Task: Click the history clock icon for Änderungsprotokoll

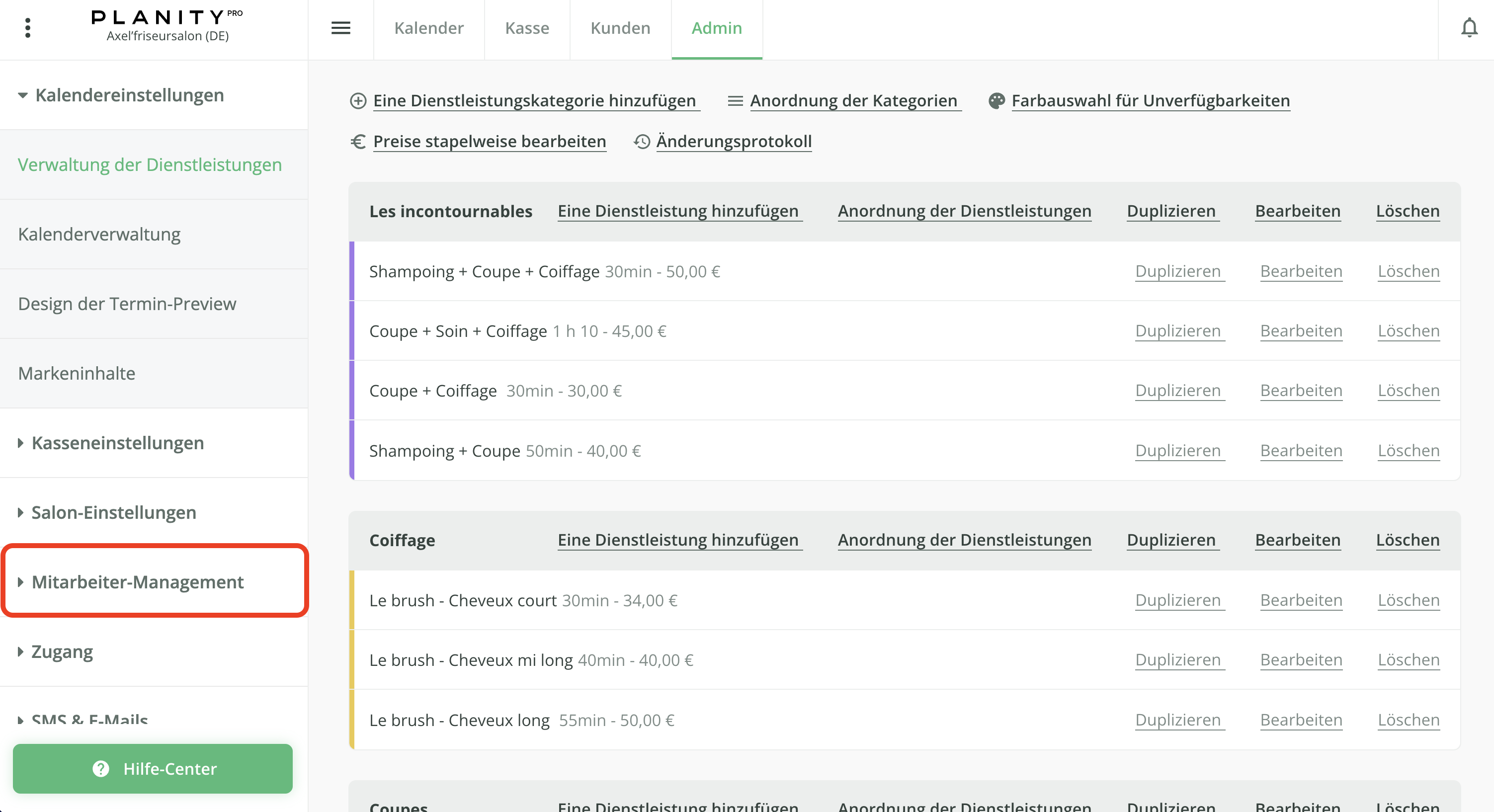Action: point(642,141)
